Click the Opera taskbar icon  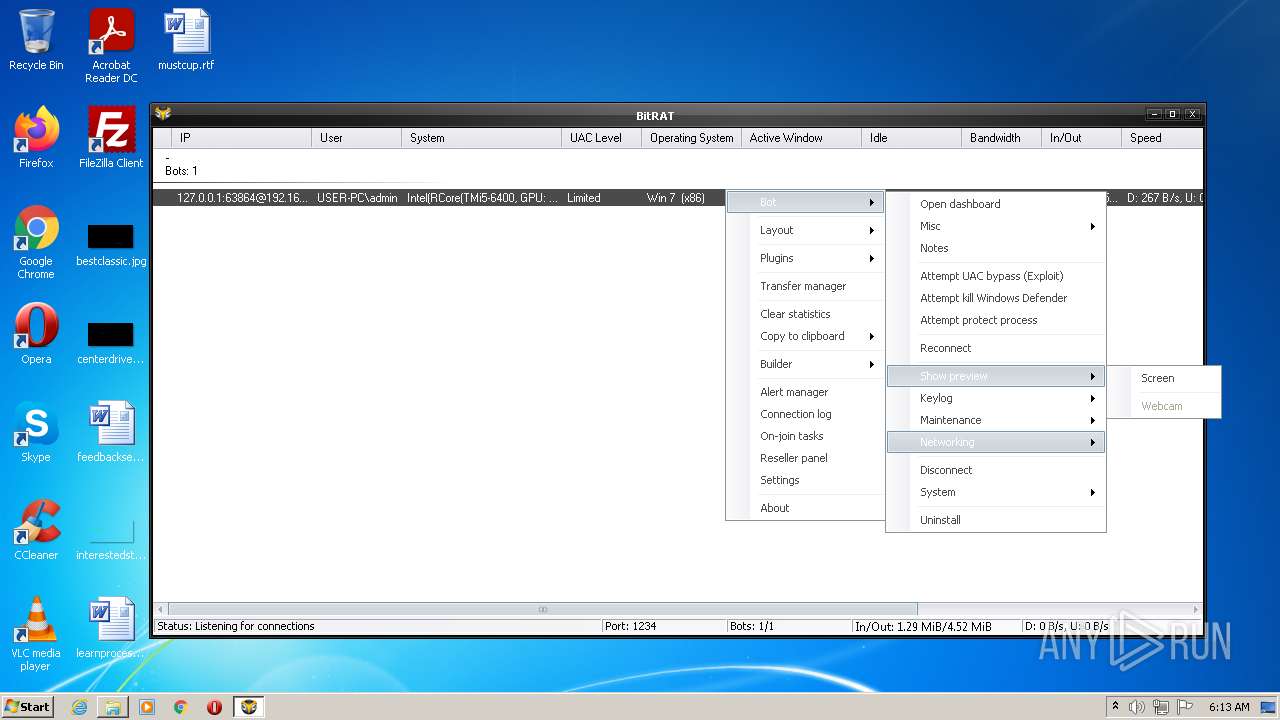click(x=214, y=707)
